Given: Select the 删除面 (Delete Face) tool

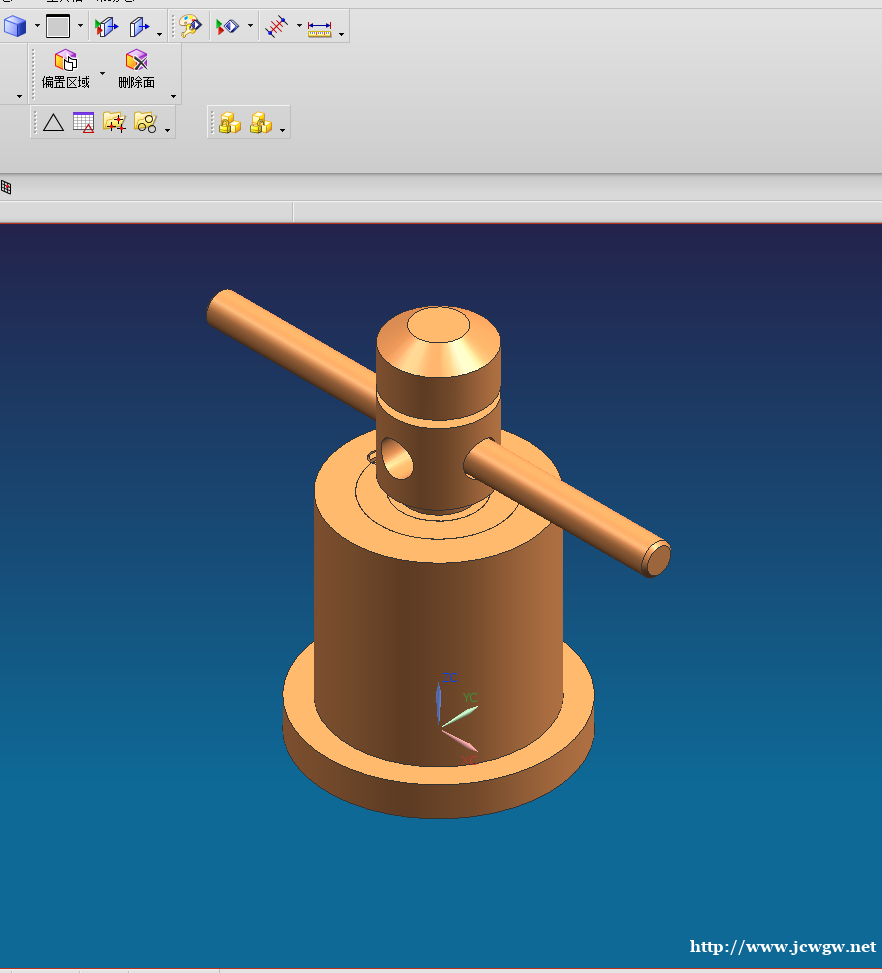Looking at the screenshot, I should point(136,70).
